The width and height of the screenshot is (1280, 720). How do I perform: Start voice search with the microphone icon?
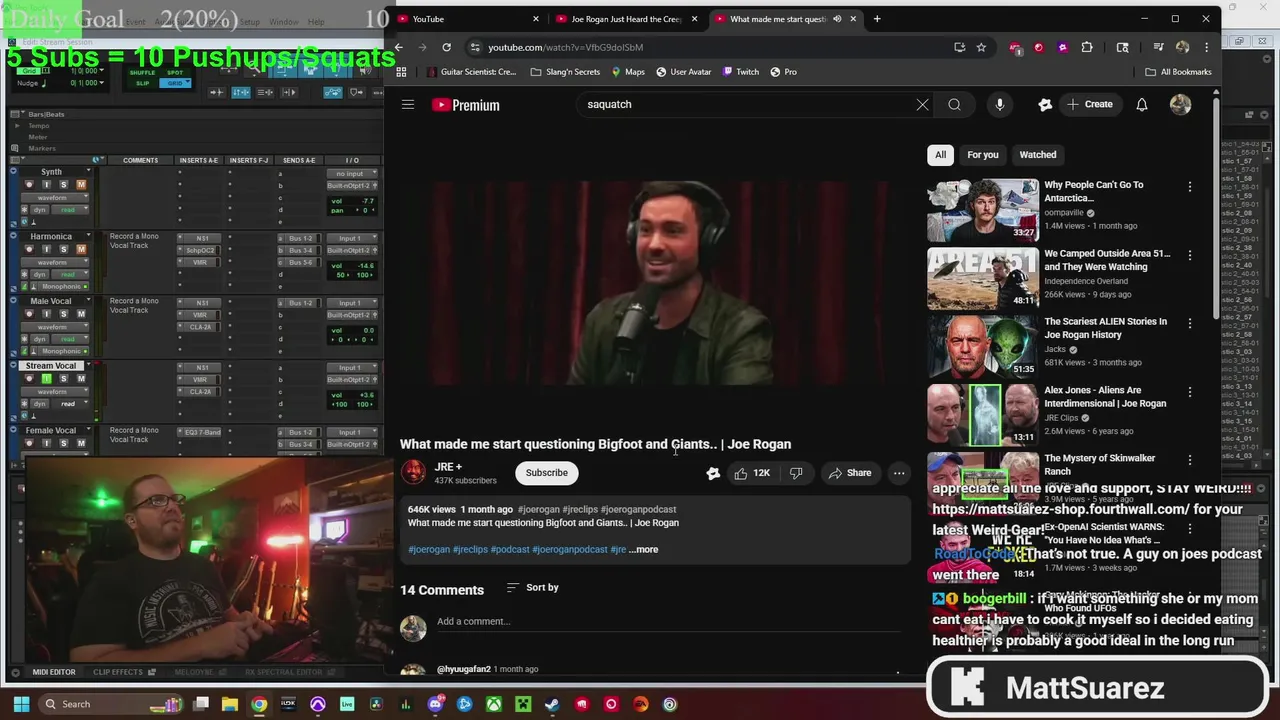[x=999, y=105]
